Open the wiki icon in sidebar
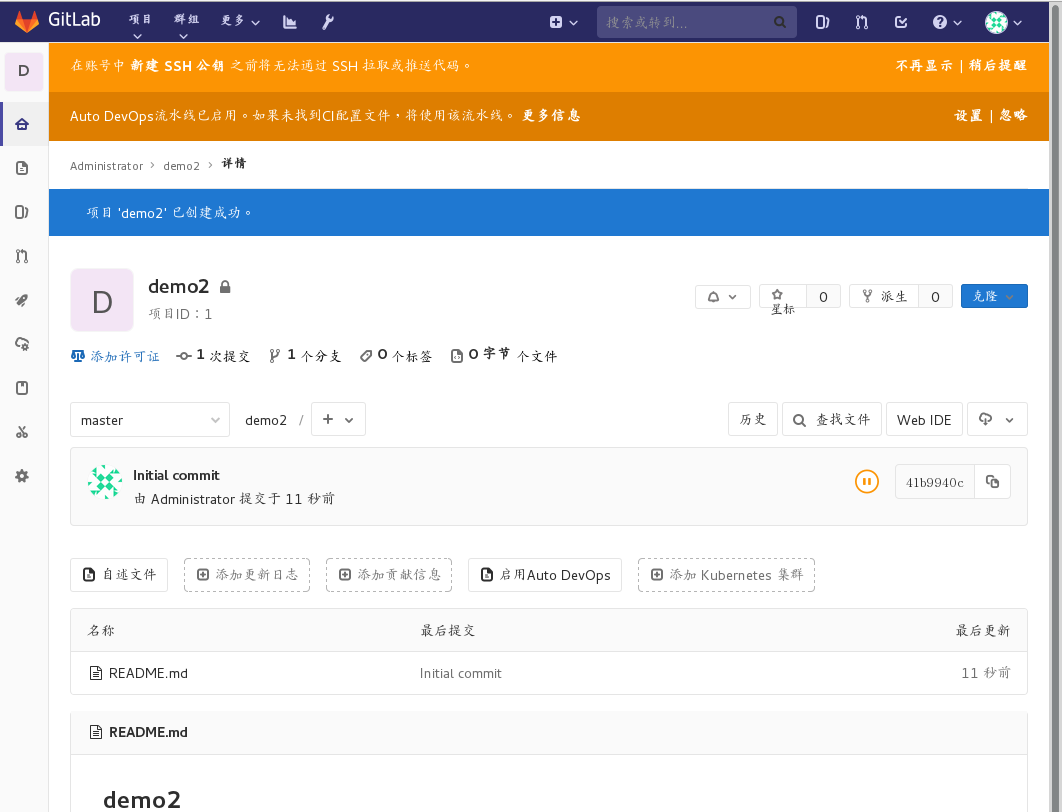 22,388
